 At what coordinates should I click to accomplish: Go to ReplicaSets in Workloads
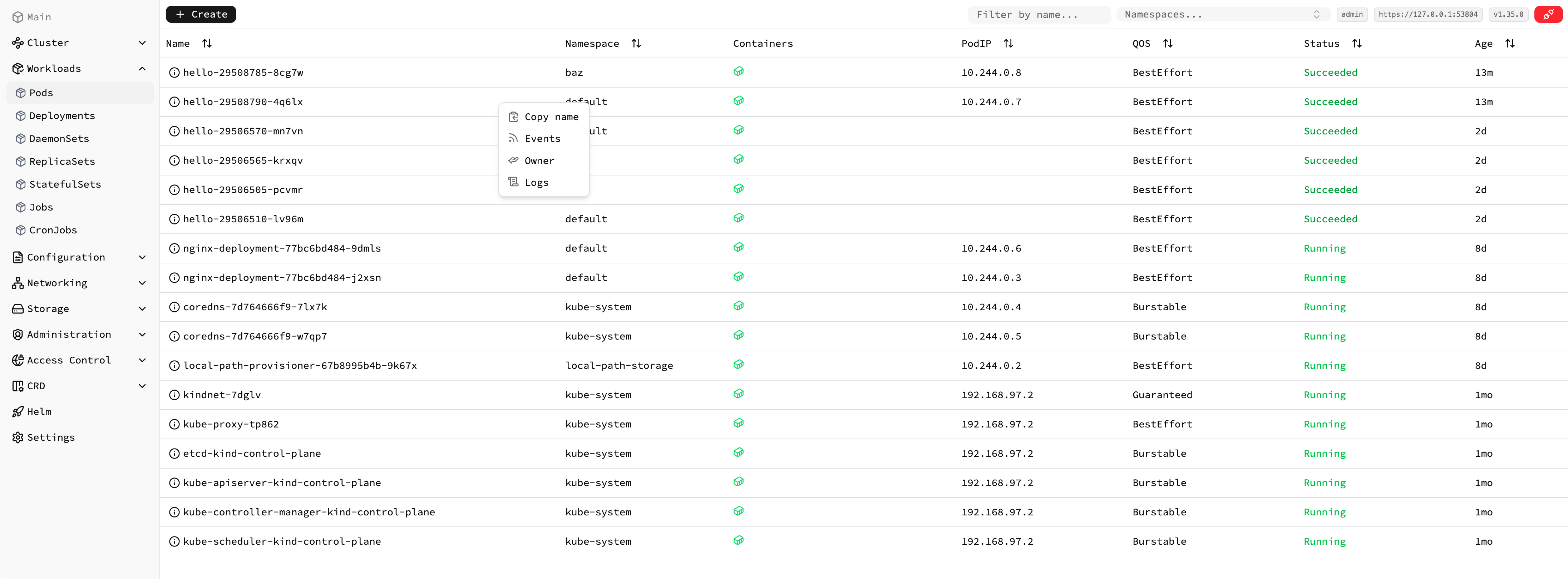[x=80, y=161]
